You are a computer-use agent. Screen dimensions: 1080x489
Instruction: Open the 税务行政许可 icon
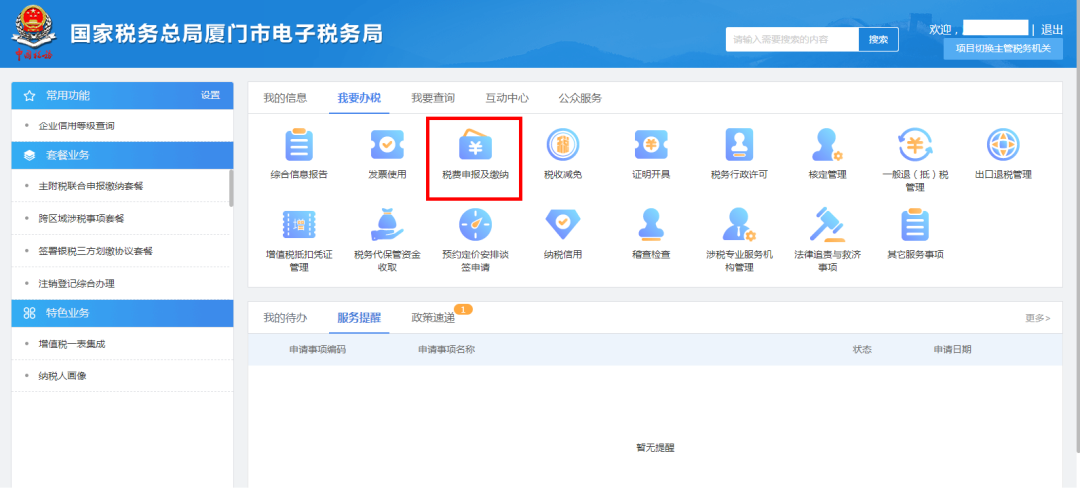[x=739, y=145]
